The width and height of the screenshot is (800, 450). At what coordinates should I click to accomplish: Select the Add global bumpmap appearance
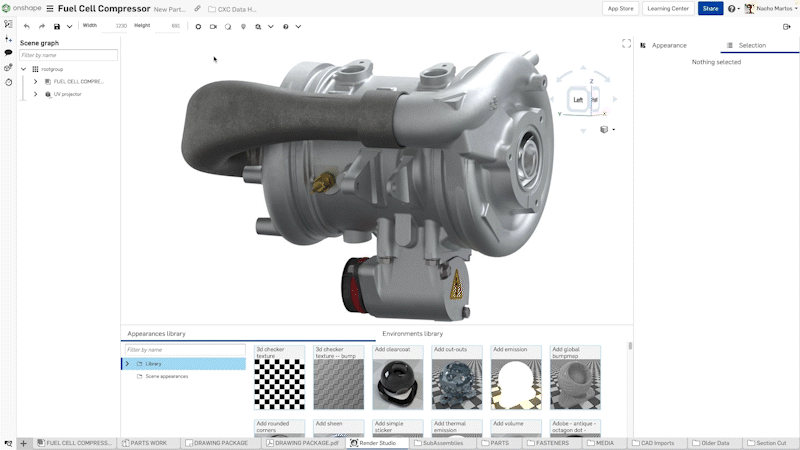tap(576, 378)
